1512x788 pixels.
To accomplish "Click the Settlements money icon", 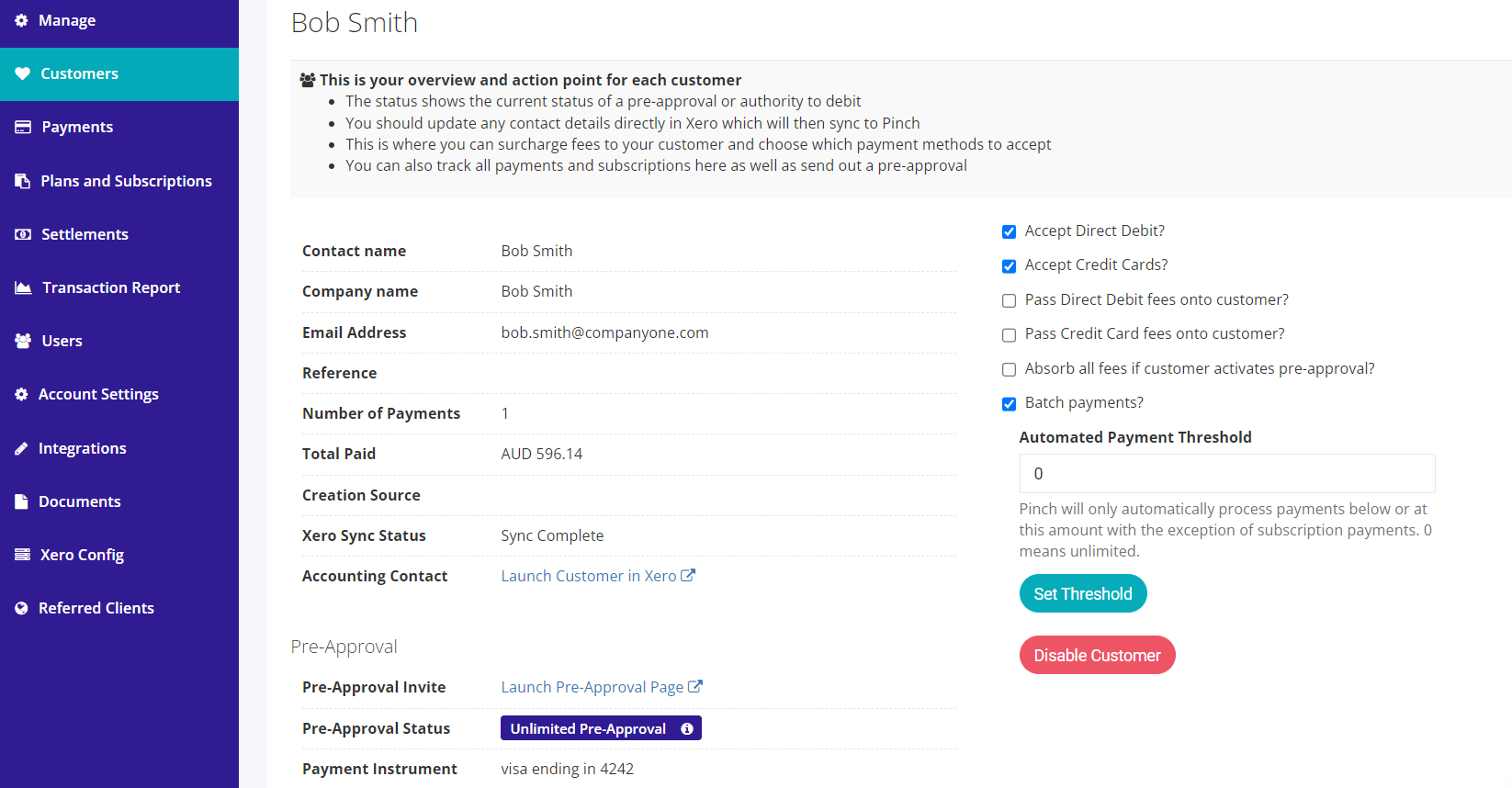I will [x=23, y=234].
